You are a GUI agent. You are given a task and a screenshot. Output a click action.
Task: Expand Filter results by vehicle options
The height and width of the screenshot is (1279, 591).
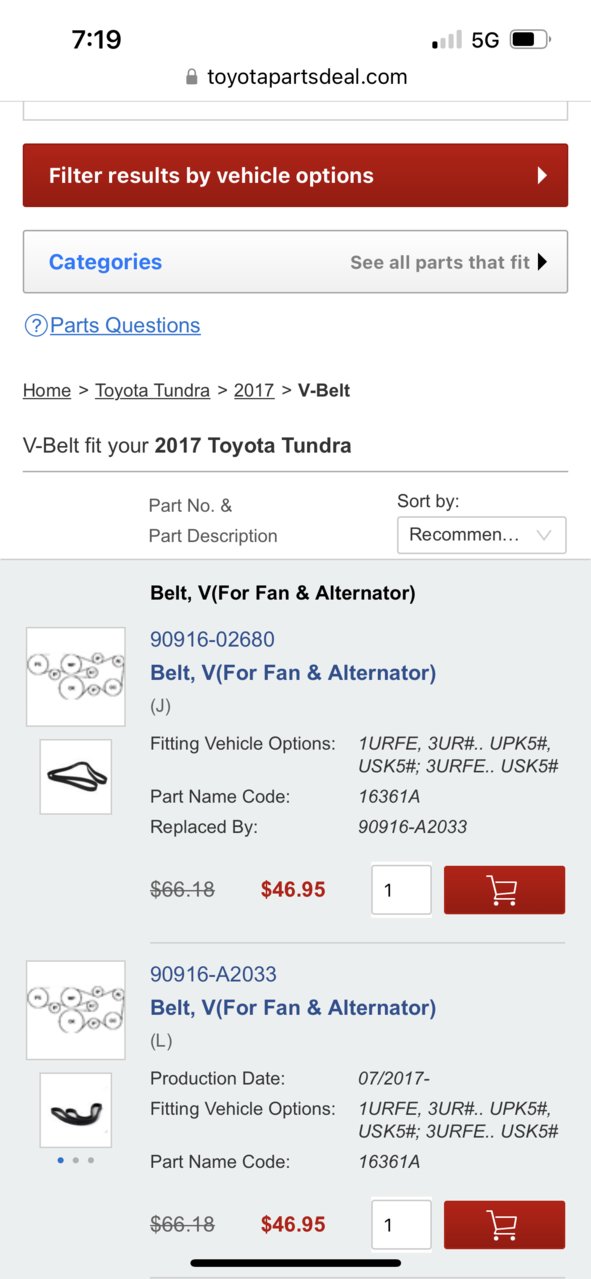[295, 175]
